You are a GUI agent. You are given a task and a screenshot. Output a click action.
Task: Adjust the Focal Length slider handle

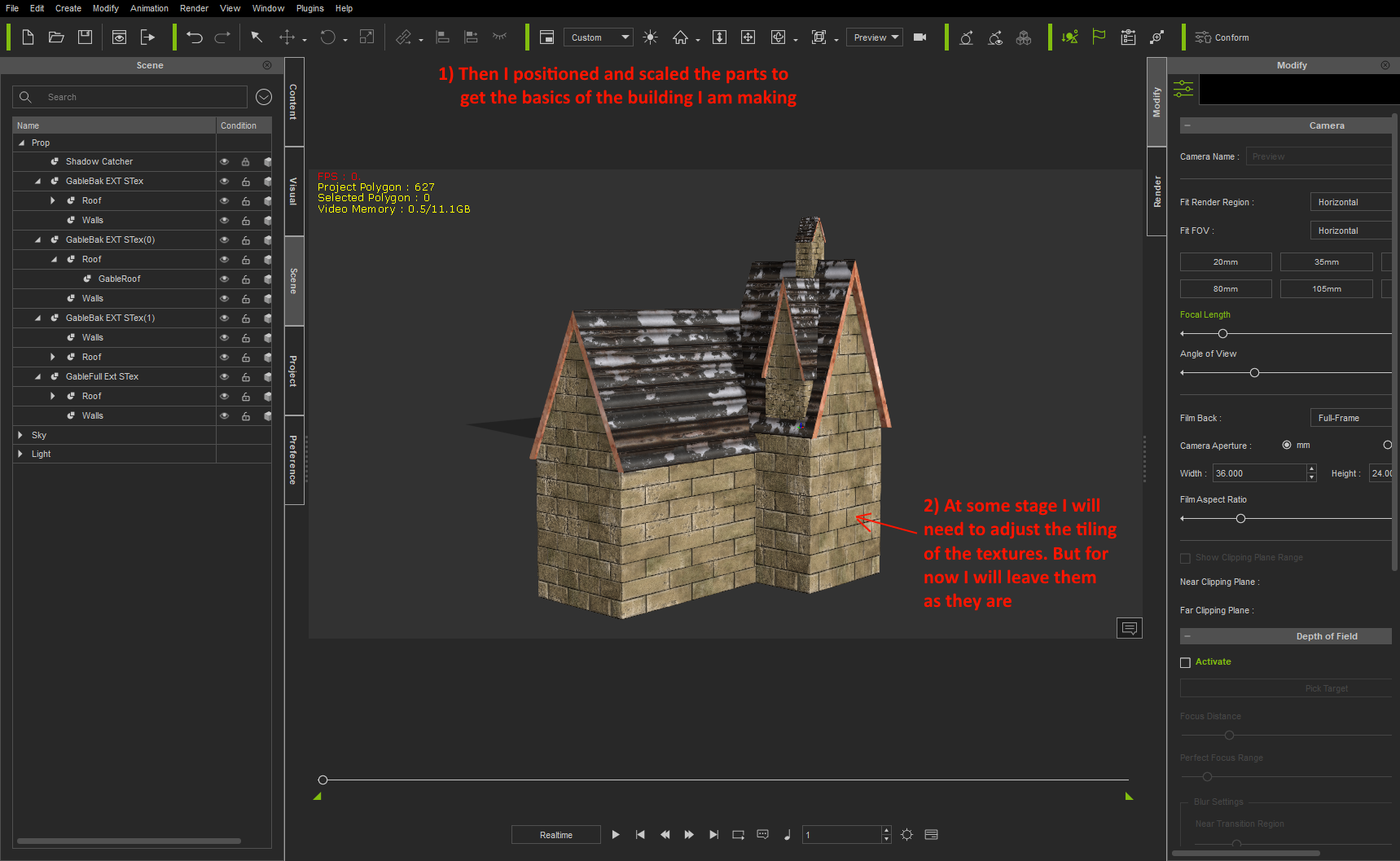click(1222, 334)
